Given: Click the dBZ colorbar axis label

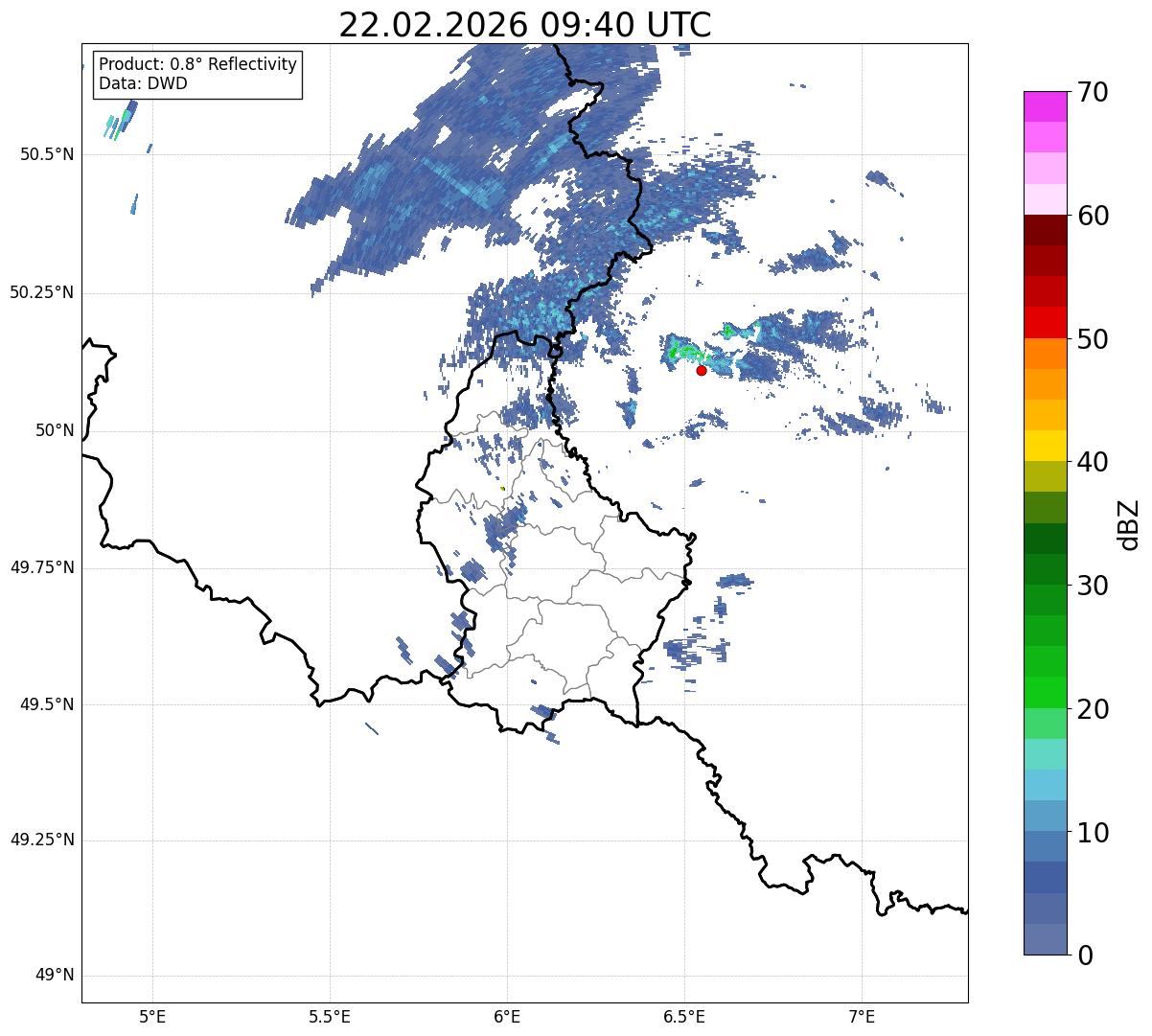Looking at the screenshot, I should tap(1128, 524).
